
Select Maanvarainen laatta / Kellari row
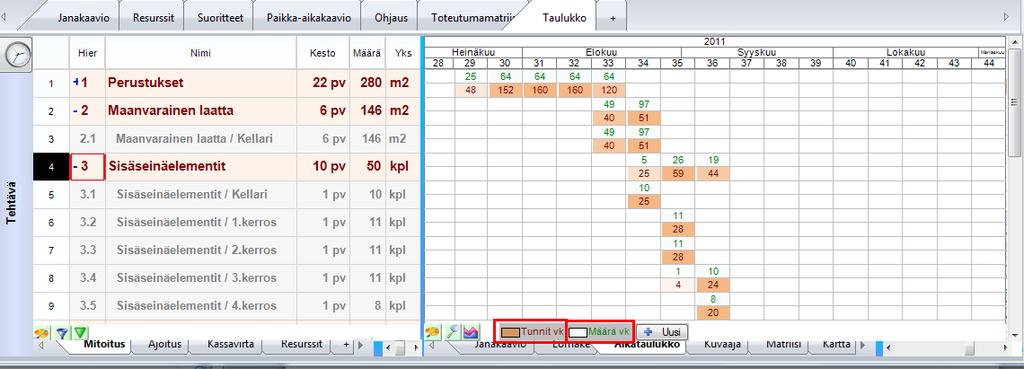[226, 139]
